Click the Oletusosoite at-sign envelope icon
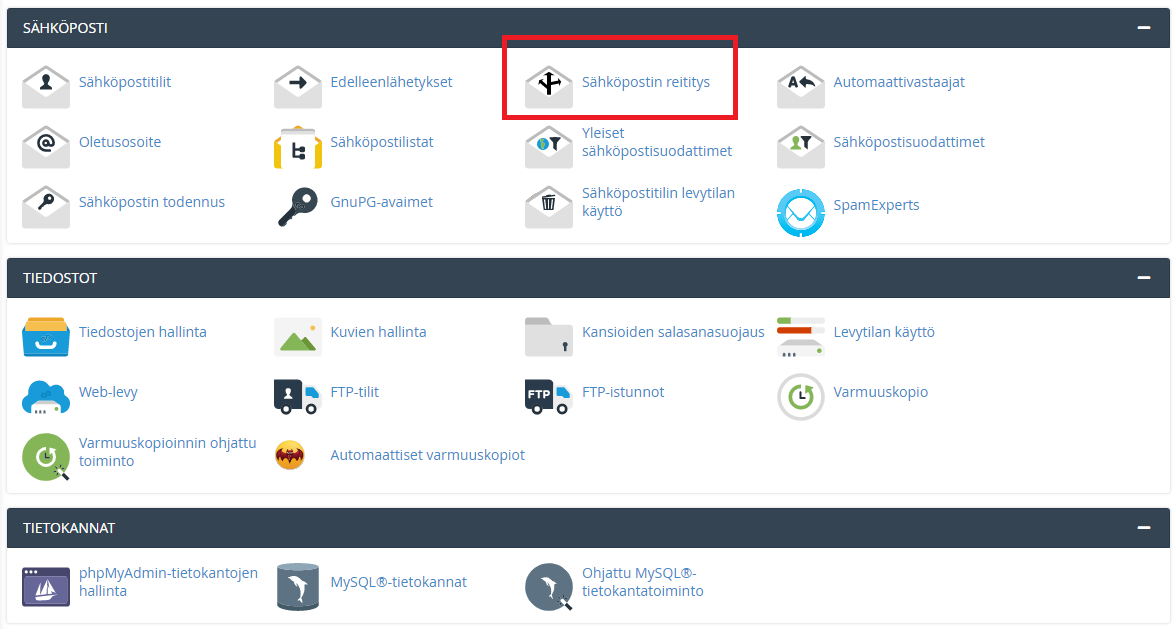Image resolution: width=1174 pixels, height=629 pixels. point(46,146)
